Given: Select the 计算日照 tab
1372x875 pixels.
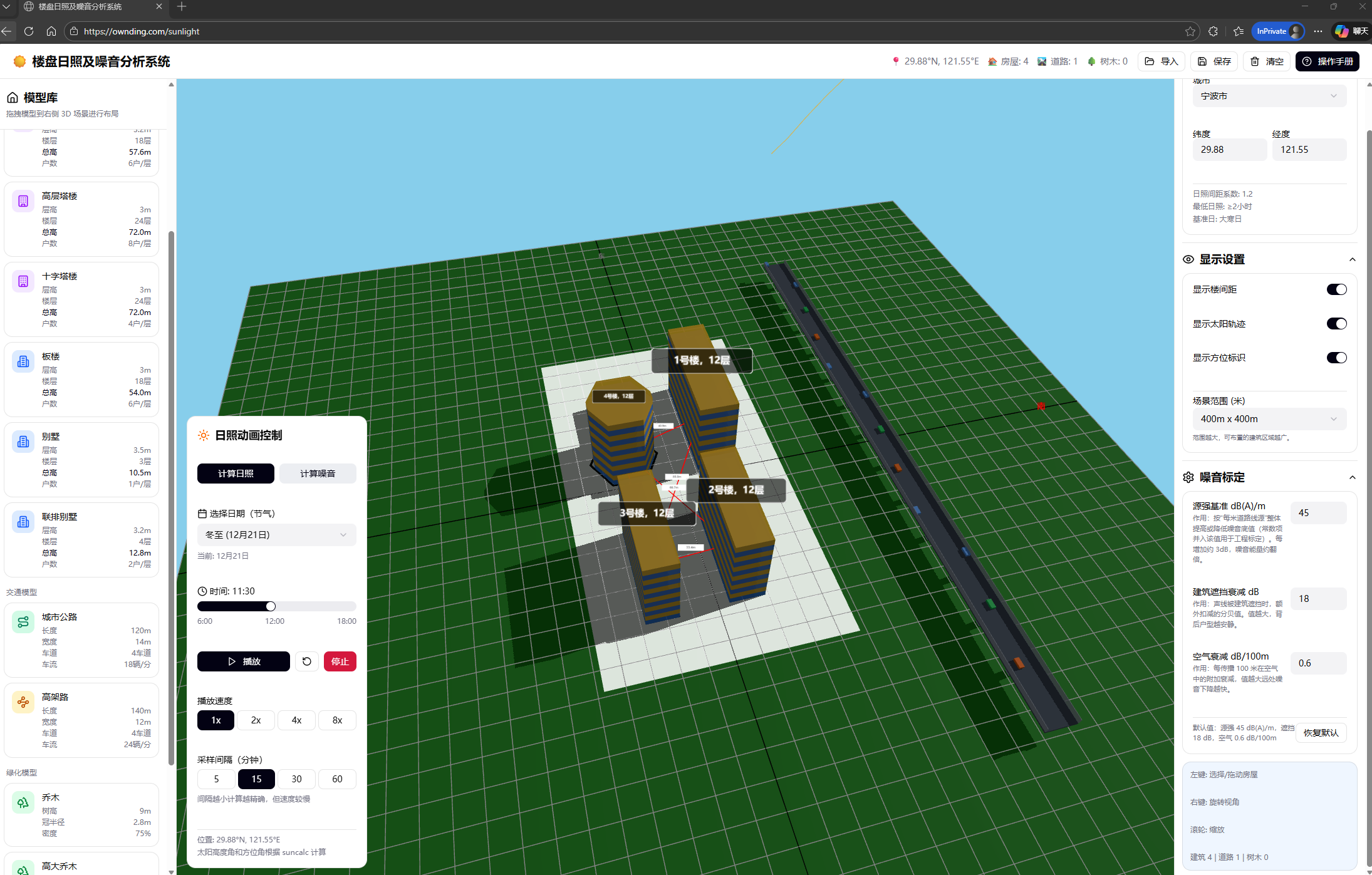Looking at the screenshot, I should coord(236,474).
